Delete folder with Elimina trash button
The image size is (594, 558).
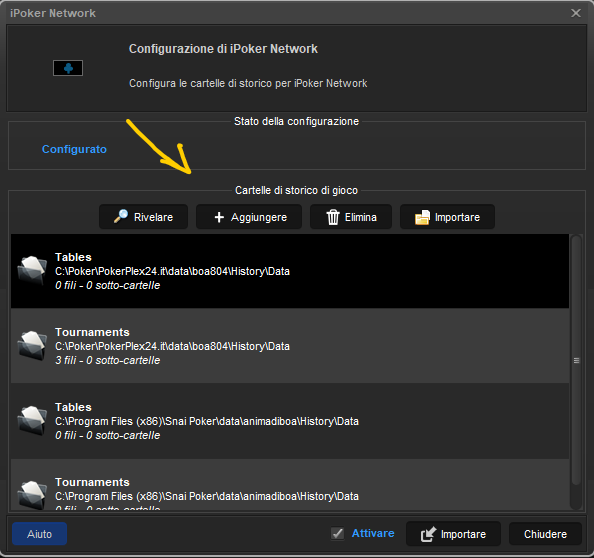(351, 217)
